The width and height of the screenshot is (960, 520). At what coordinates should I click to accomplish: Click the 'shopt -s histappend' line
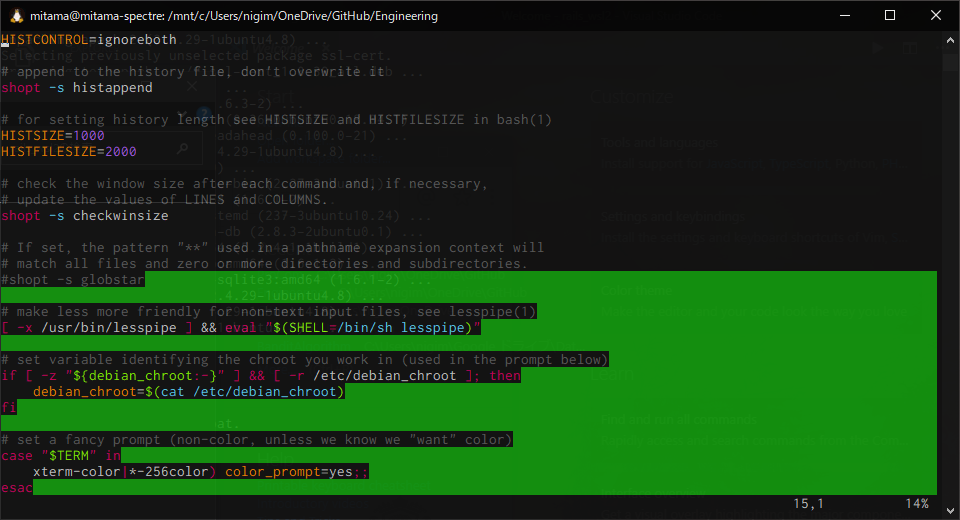pyautogui.click(x=77, y=88)
